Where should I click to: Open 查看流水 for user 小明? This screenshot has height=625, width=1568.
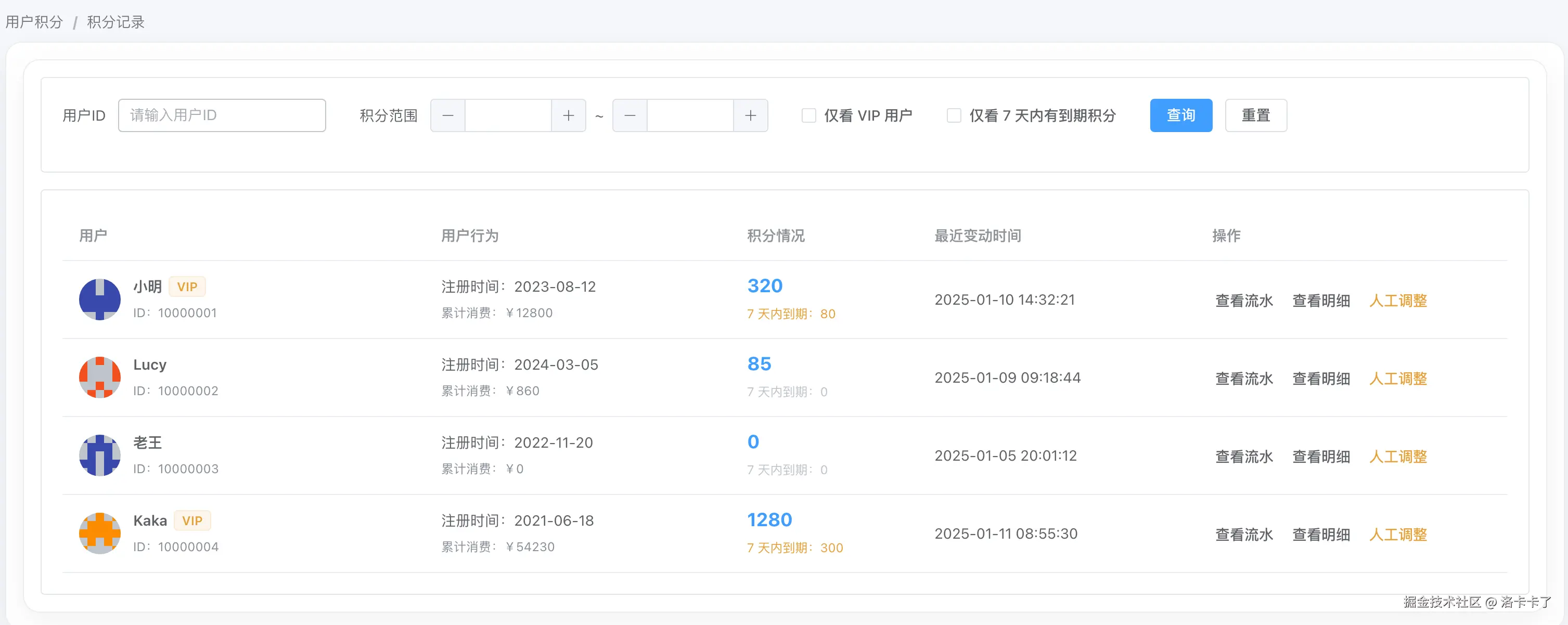click(1243, 301)
